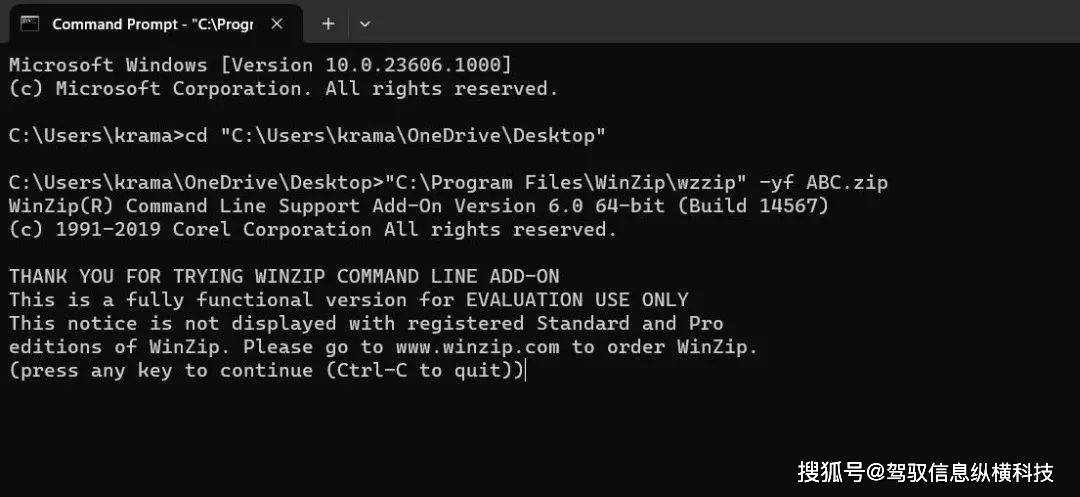Expand the new tab profile dropdown chevron
The height and width of the screenshot is (497, 1080).
[365, 24]
